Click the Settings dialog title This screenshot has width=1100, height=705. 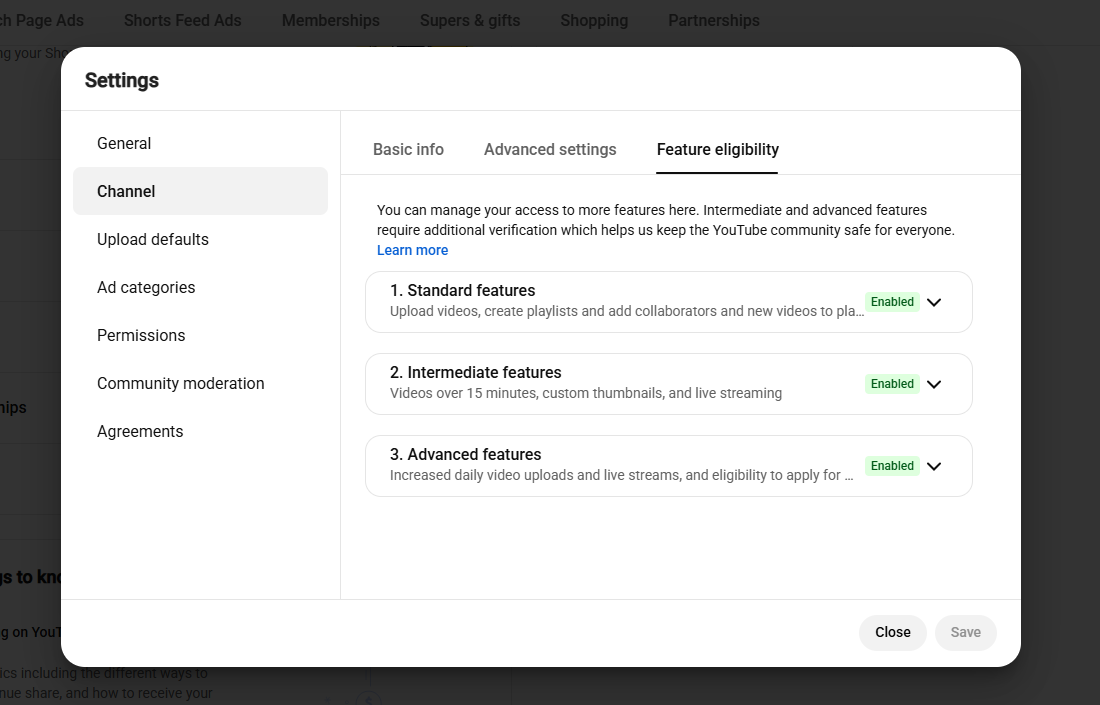coord(122,81)
